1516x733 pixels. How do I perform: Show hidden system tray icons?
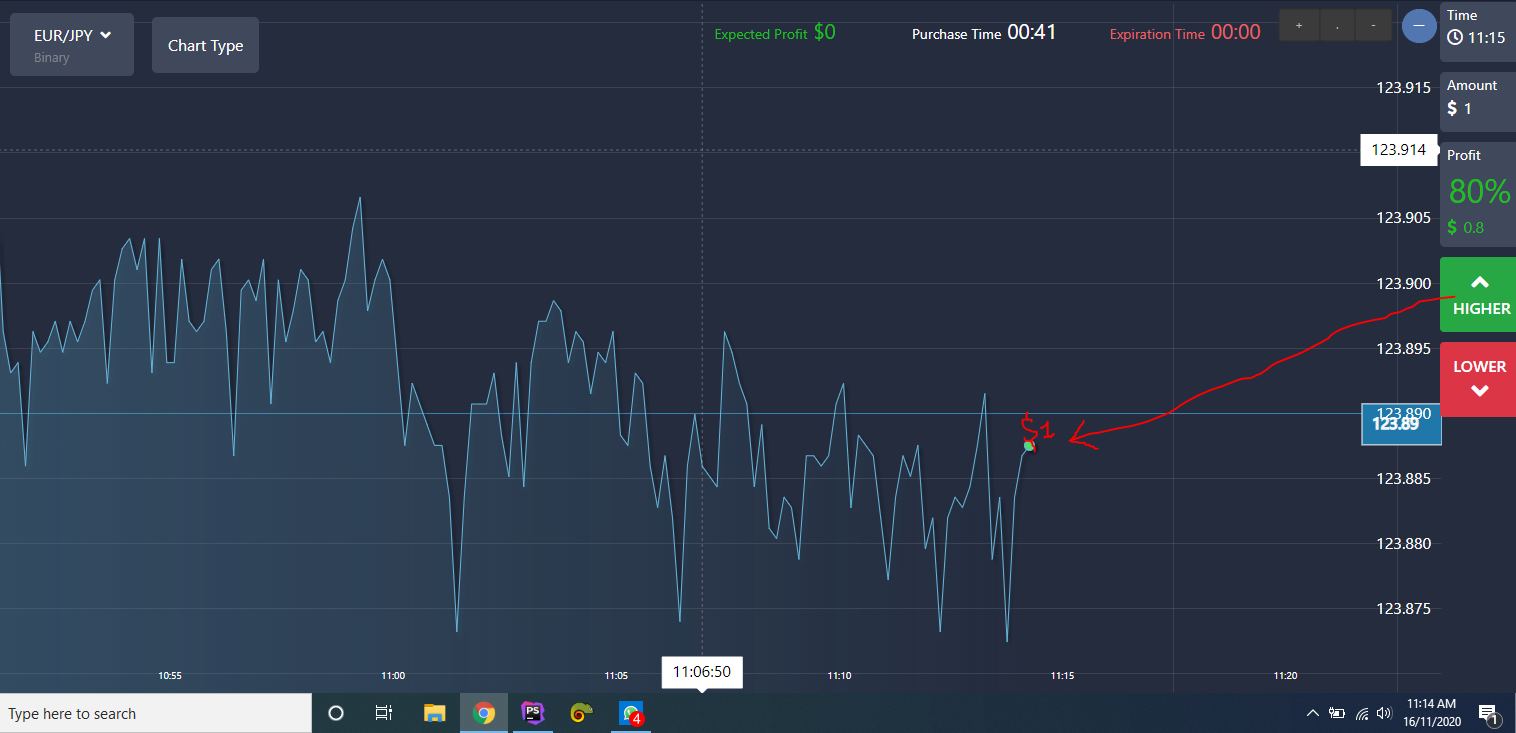[1313, 713]
